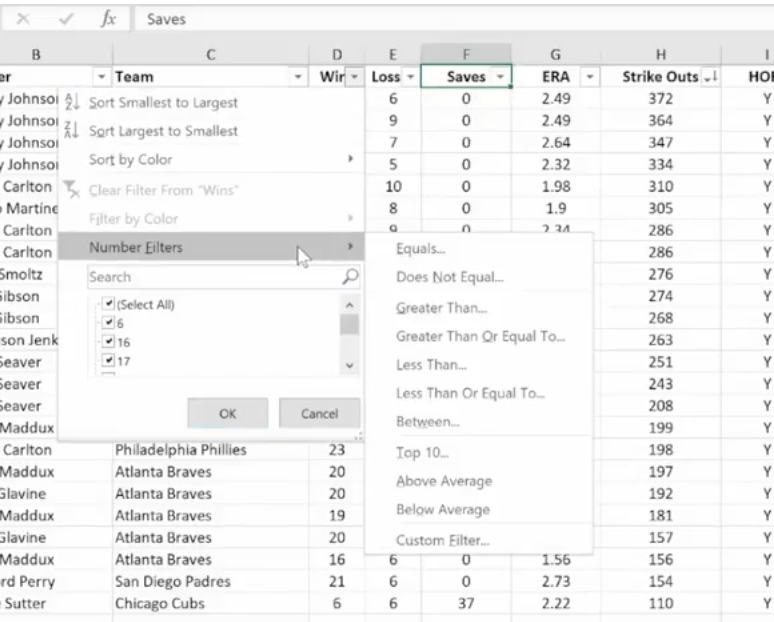The image size is (774, 622).
Task: Uncheck the value 17 checkbox
Action: click(109, 360)
